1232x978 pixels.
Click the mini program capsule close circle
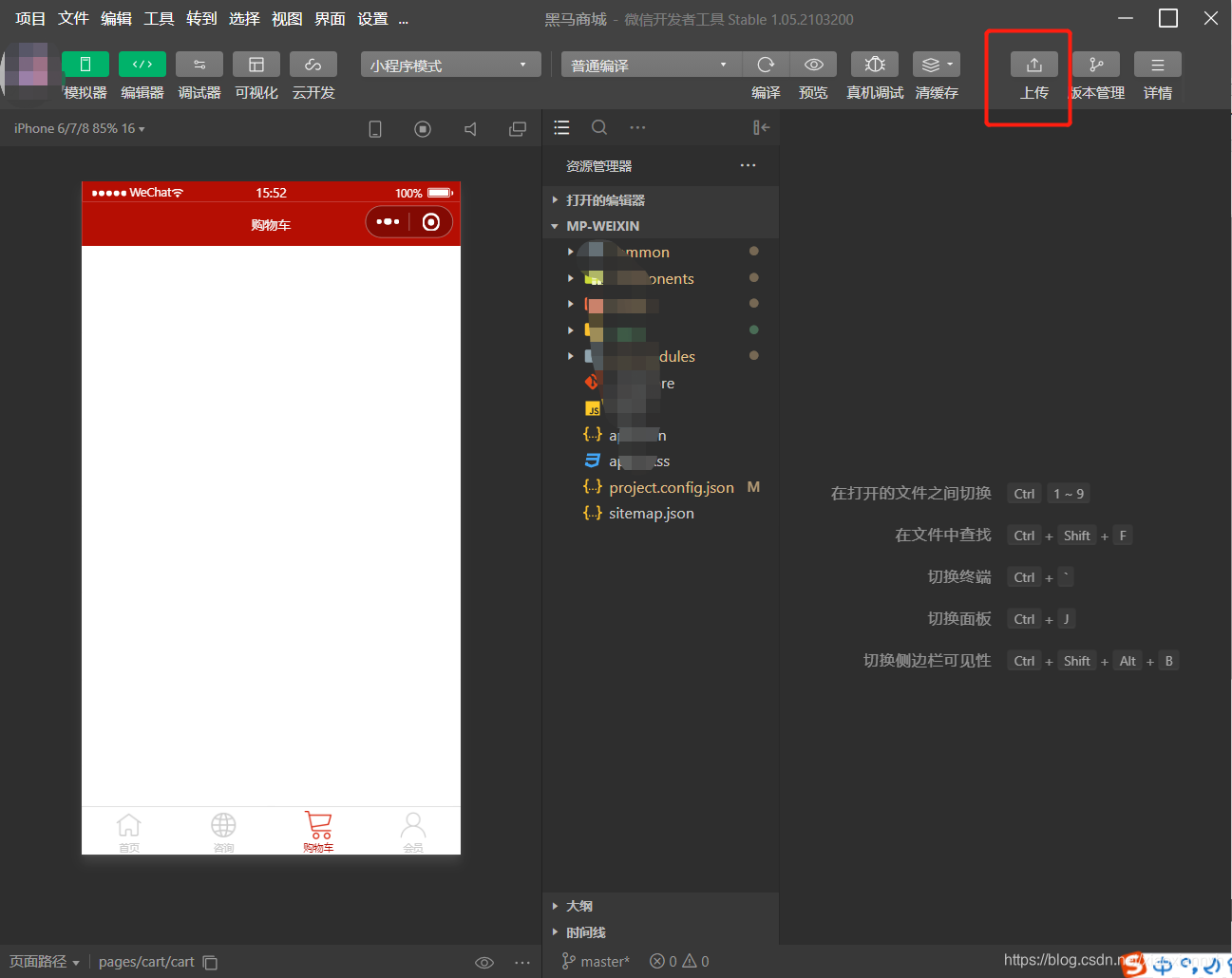click(431, 221)
